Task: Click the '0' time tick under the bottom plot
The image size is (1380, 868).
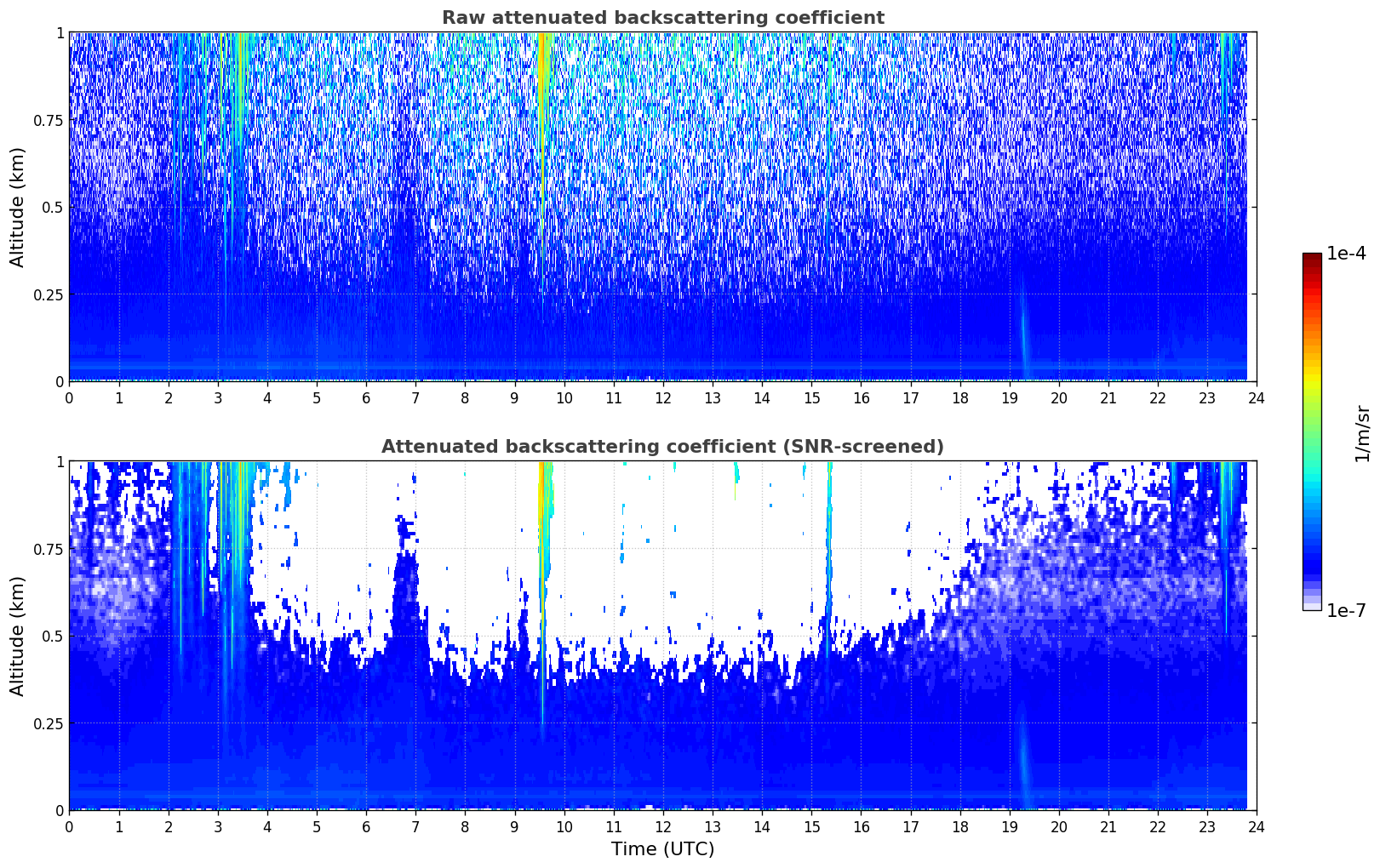Action: coord(69,826)
